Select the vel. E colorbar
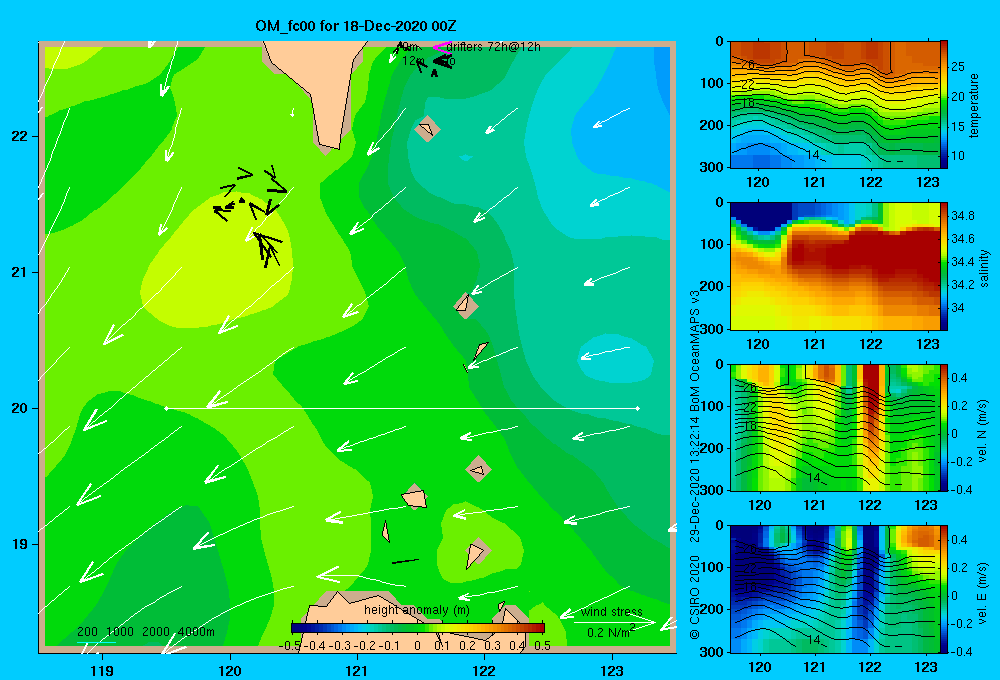 [x=944, y=589]
